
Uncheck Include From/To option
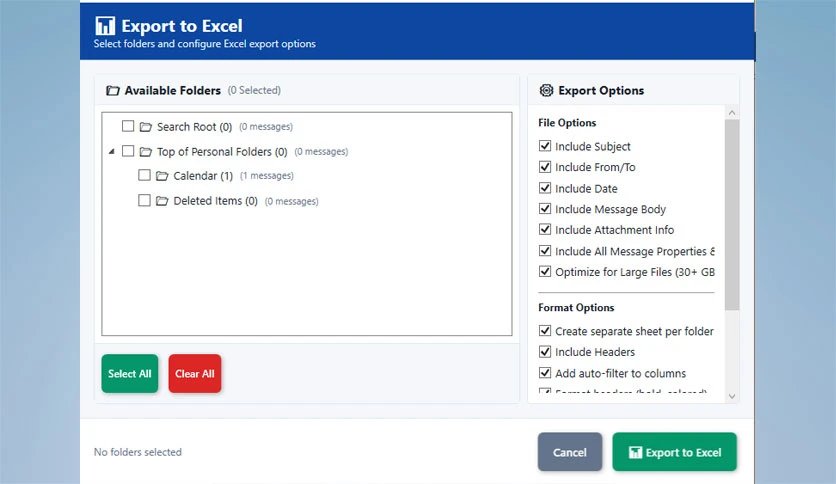tap(544, 167)
